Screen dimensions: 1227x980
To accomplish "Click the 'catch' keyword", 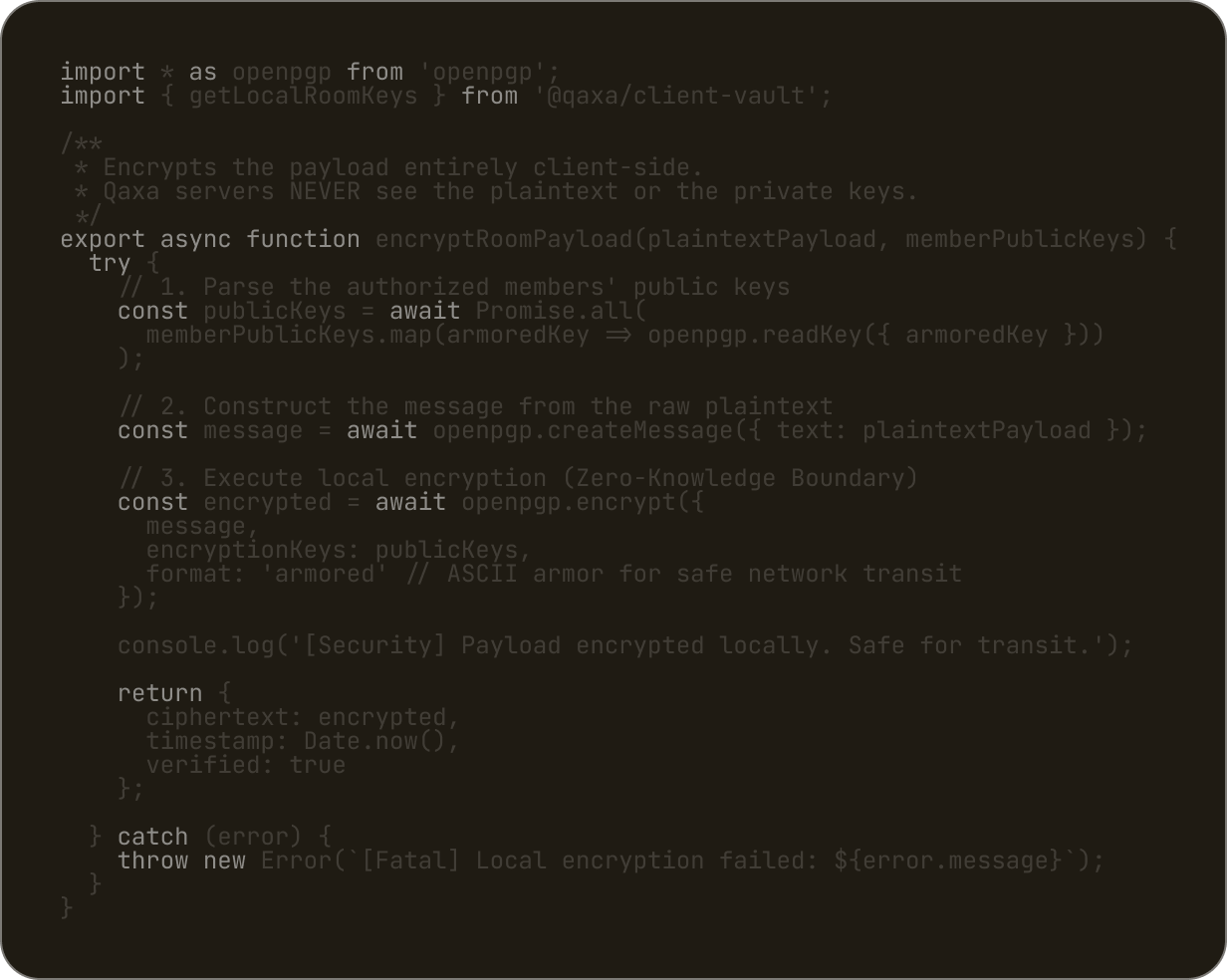I will coord(152,837).
